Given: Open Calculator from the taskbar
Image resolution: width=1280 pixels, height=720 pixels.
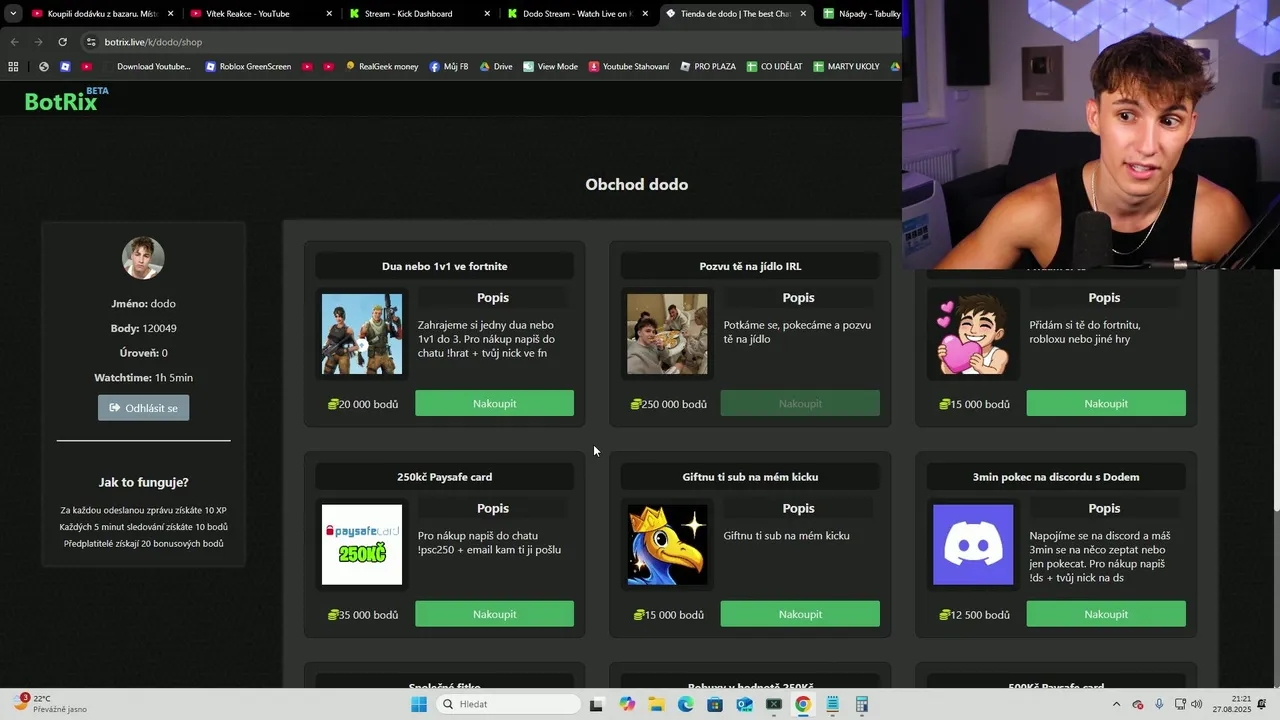Looking at the screenshot, I should (x=862, y=704).
